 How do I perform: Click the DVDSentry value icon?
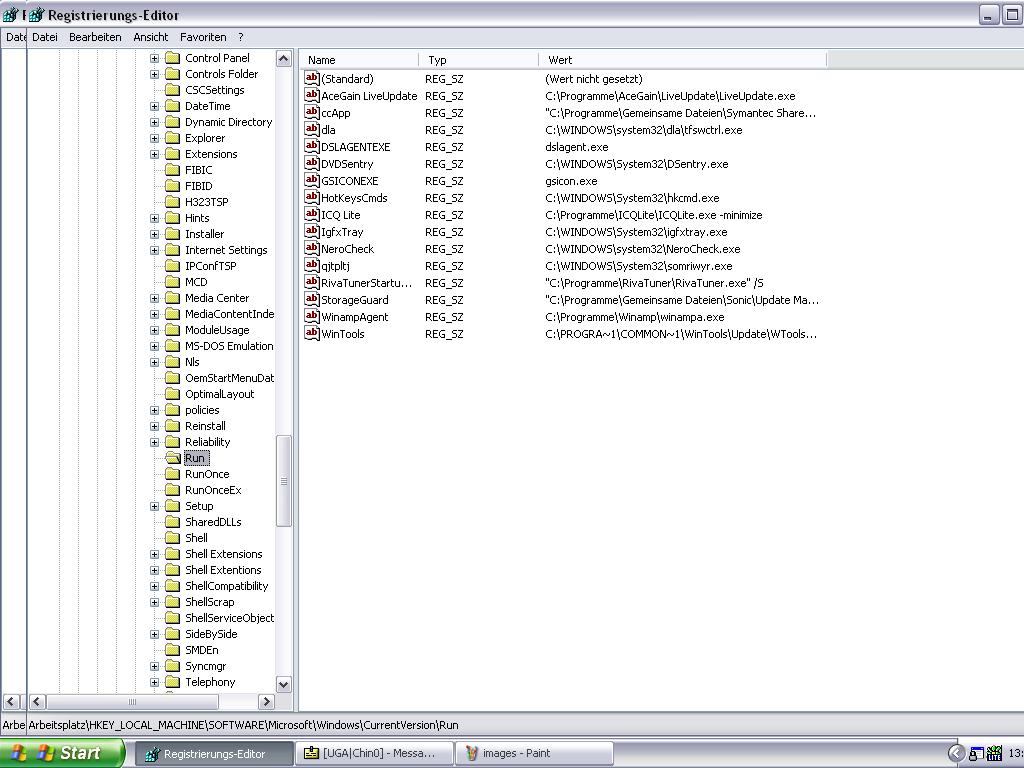pyautogui.click(x=312, y=163)
